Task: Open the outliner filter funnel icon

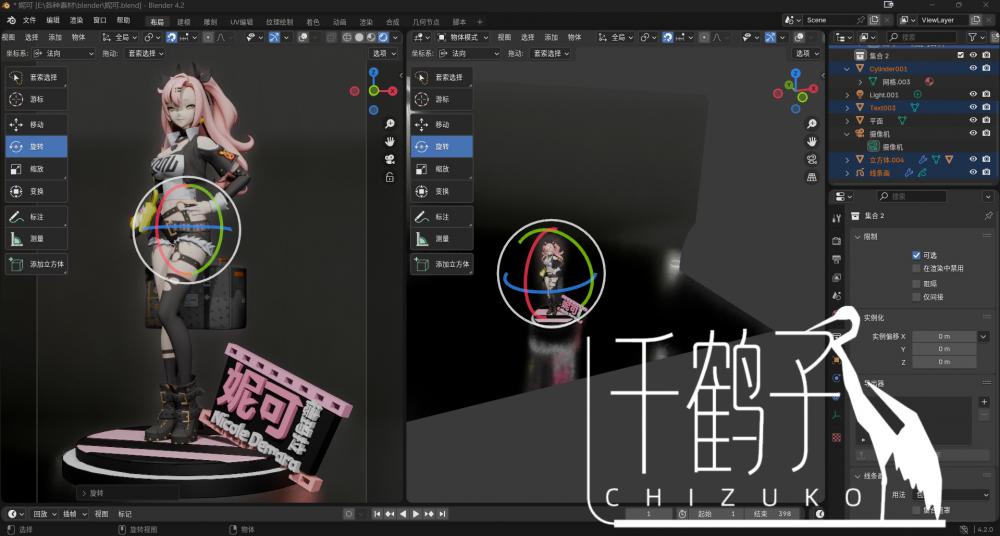Action: pos(973,38)
